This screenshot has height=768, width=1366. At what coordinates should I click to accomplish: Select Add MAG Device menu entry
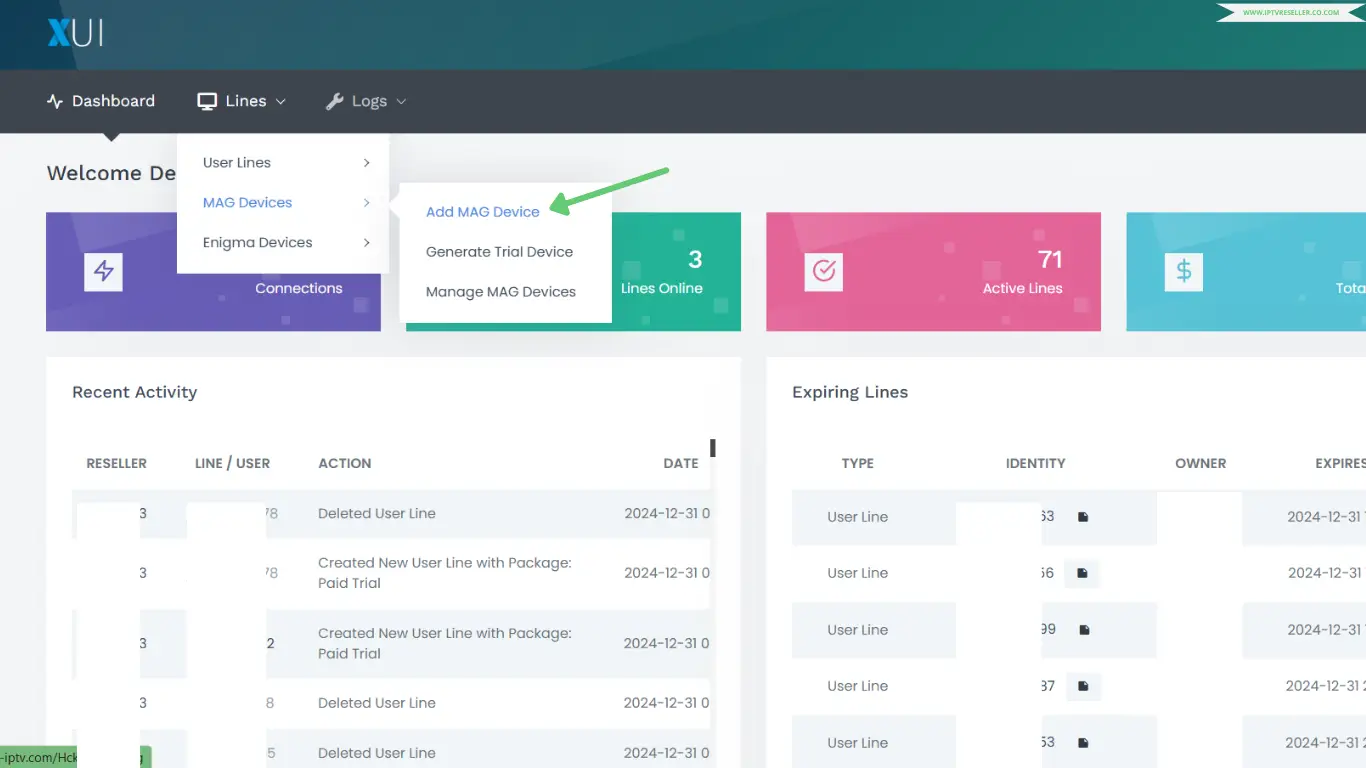482,212
